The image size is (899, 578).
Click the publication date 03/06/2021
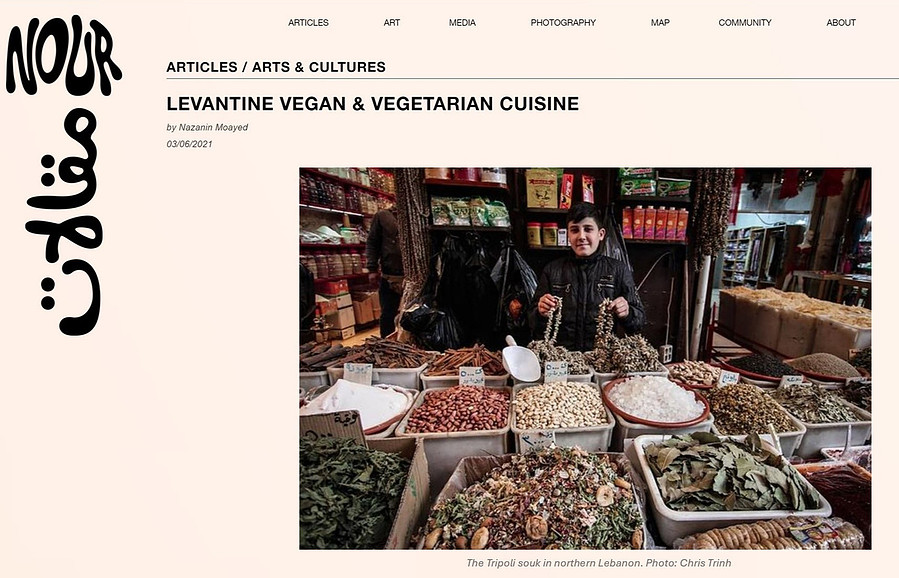click(189, 144)
